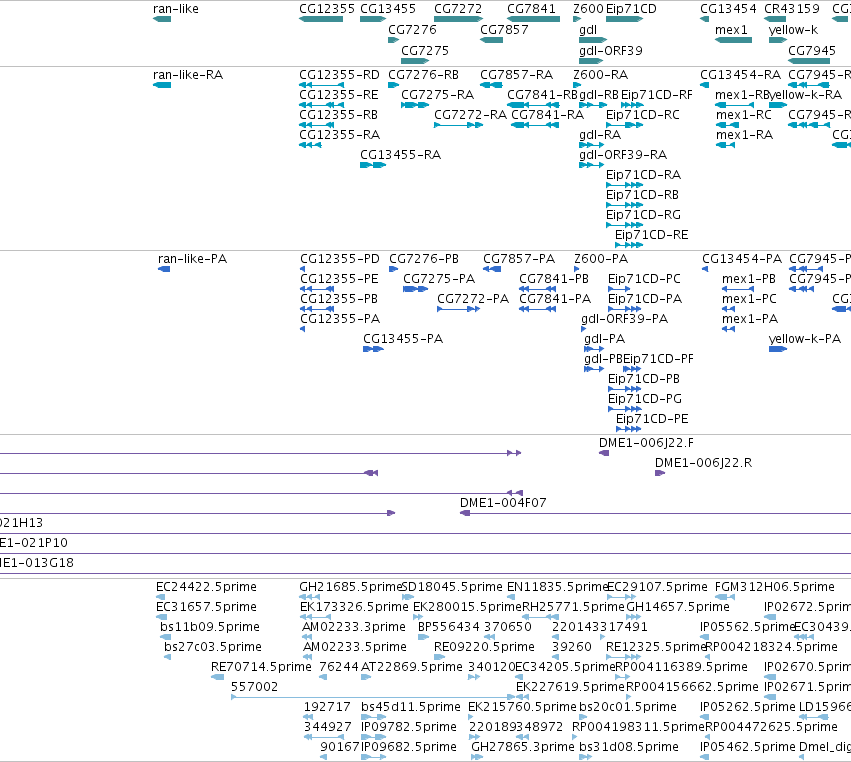Viewport: 851px width, 762px height.
Task: Select the mex1 gene label
Action: 731,29
